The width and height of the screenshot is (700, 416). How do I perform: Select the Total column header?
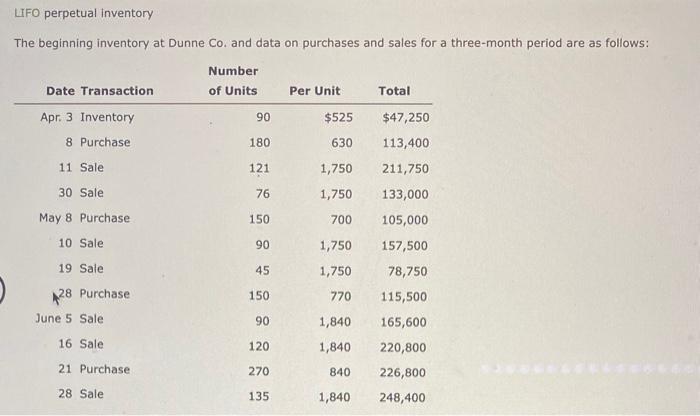click(394, 91)
